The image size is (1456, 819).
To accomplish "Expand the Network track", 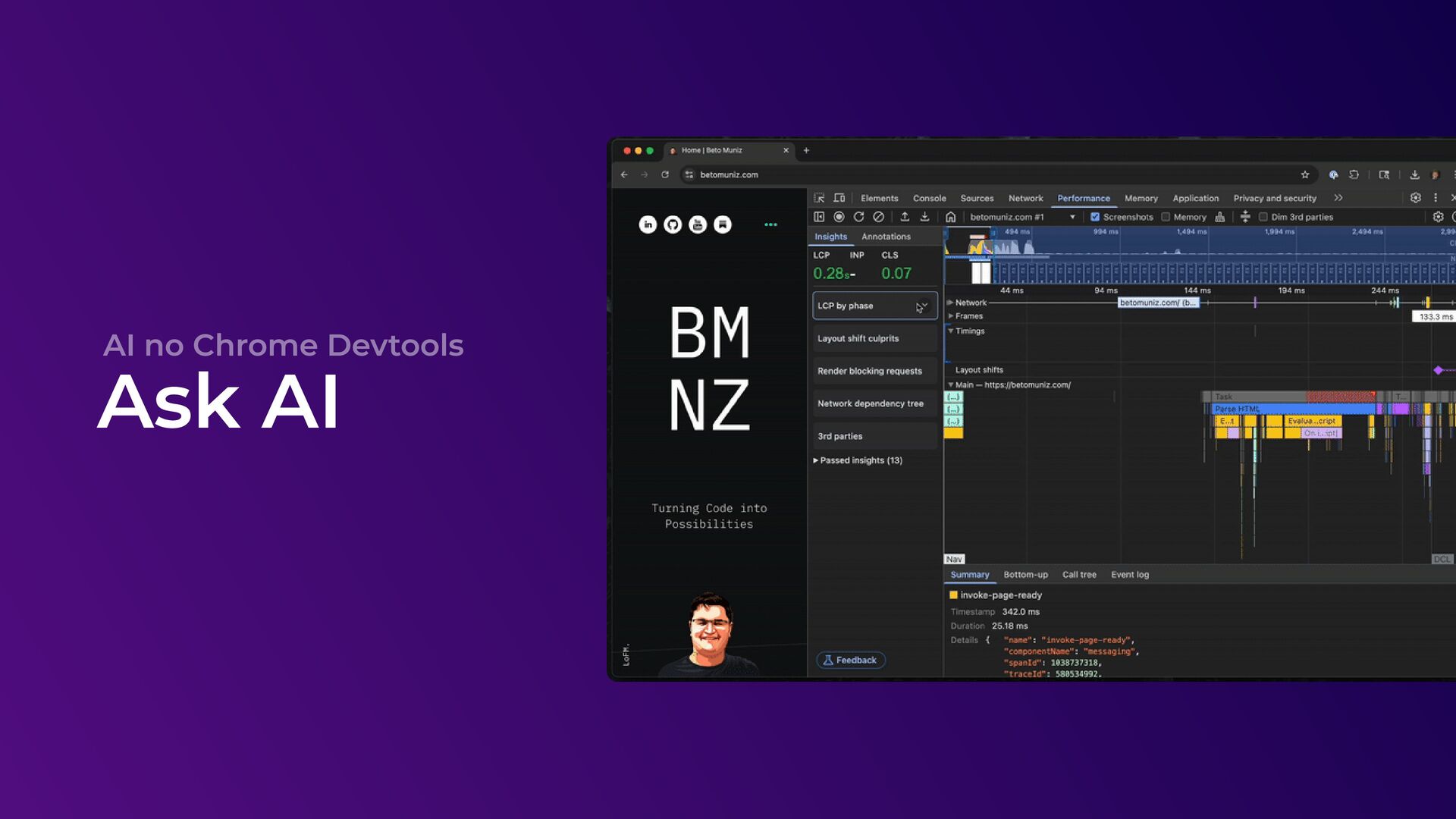I will tap(950, 303).
